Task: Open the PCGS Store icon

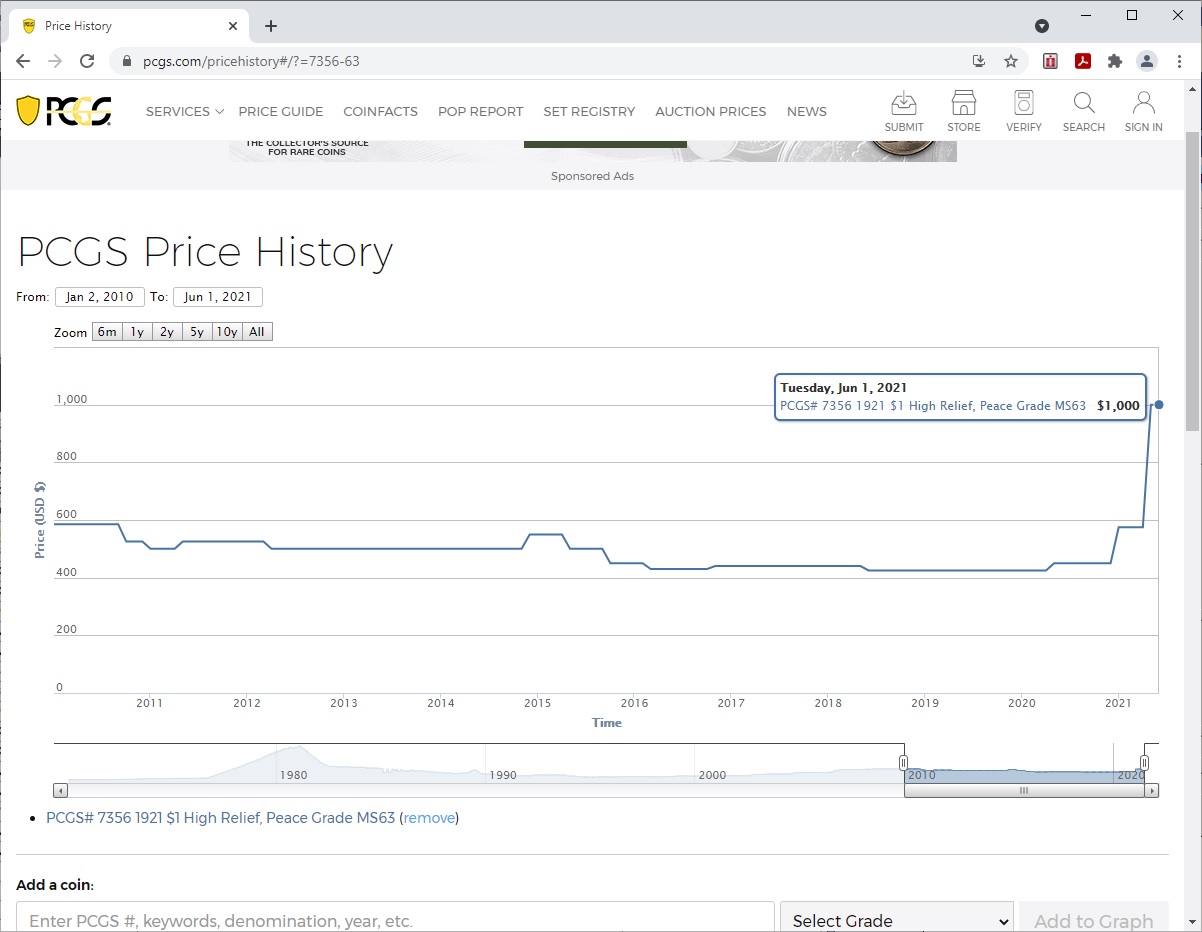Action: click(963, 111)
